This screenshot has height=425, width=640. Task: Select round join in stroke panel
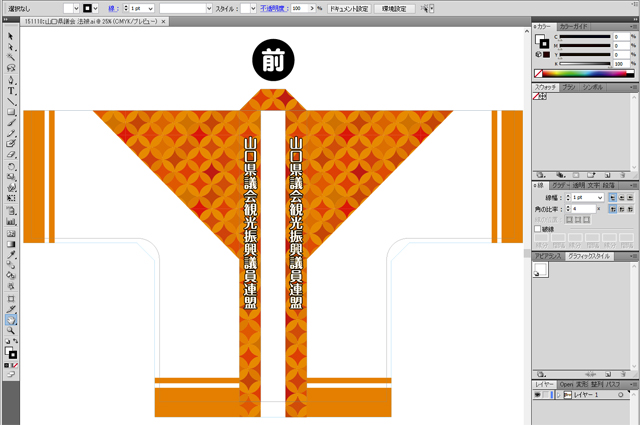click(x=621, y=209)
